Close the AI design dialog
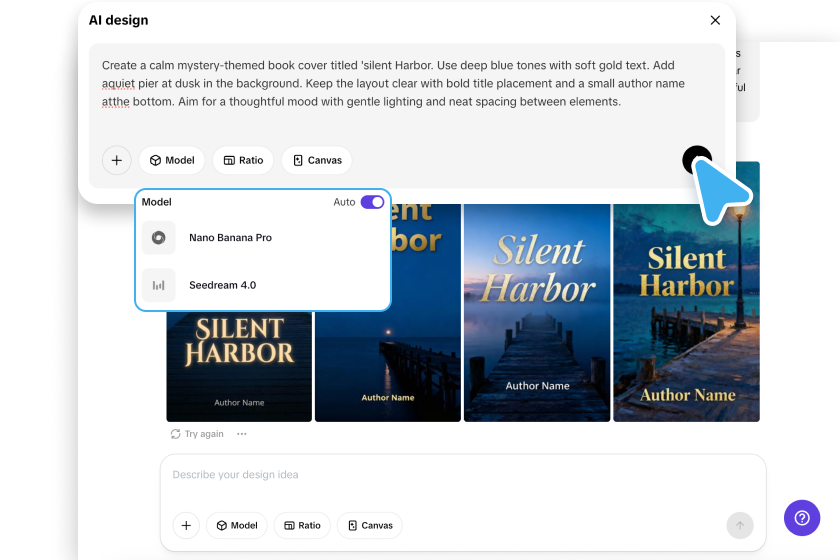840x560 pixels. pos(715,20)
